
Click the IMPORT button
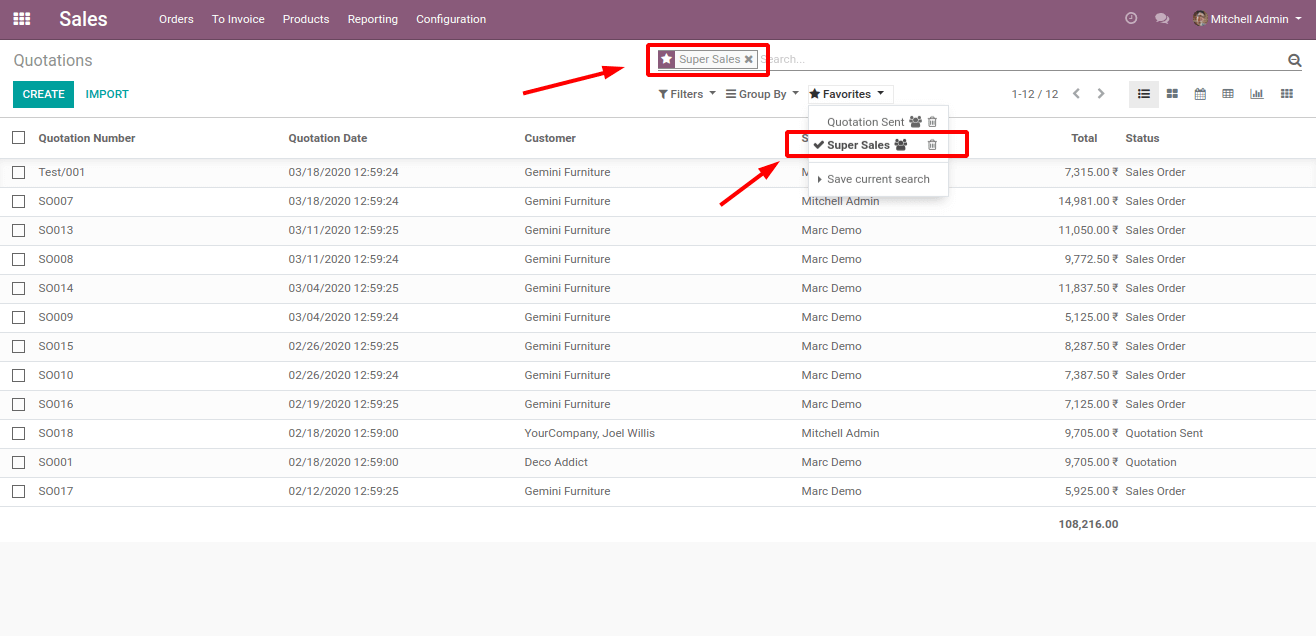[107, 94]
